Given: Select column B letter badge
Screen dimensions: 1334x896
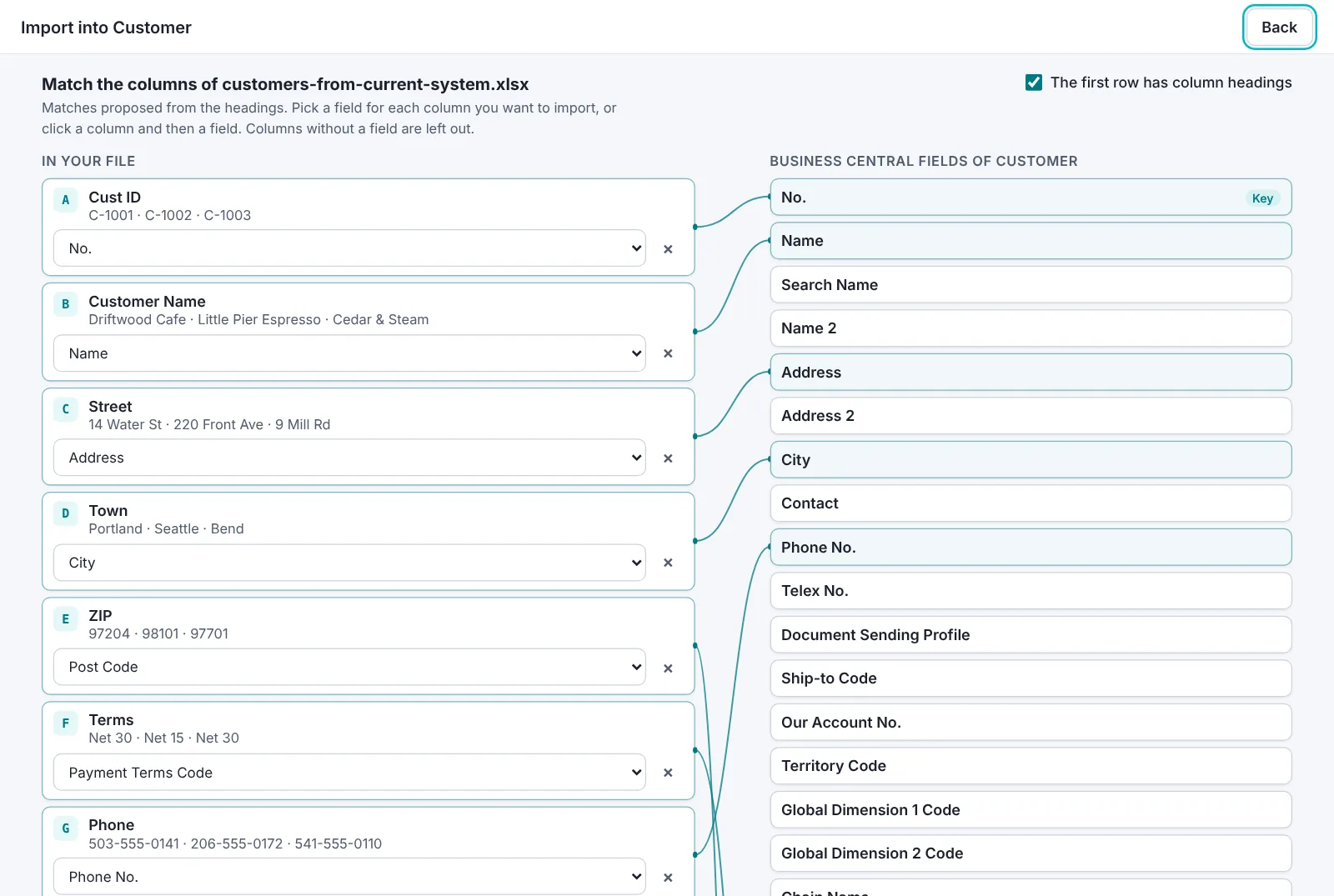Looking at the screenshot, I should click(66, 304).
